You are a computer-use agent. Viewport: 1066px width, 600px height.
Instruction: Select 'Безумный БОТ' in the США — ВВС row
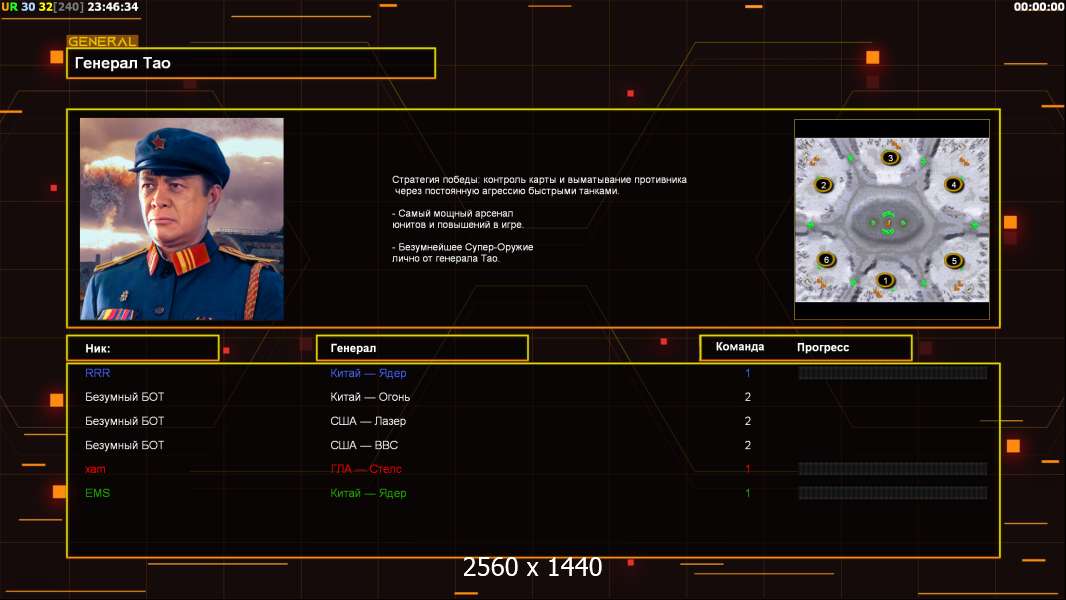(x=124, y=445)
